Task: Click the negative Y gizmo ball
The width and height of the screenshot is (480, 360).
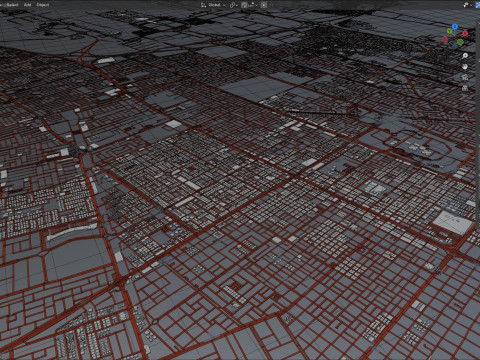Action: 460,42
